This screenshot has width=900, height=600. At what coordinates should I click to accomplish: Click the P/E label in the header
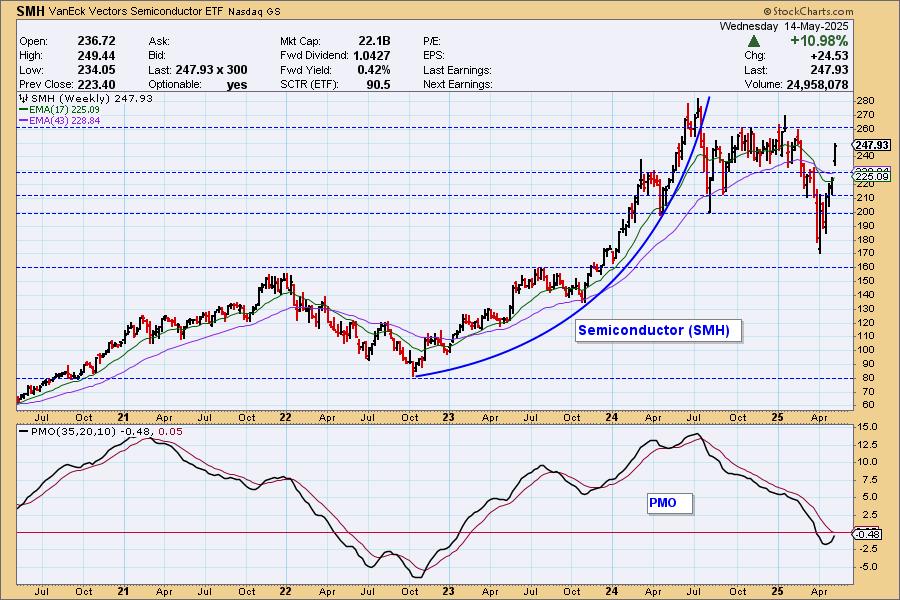click(x=432, y=41)
